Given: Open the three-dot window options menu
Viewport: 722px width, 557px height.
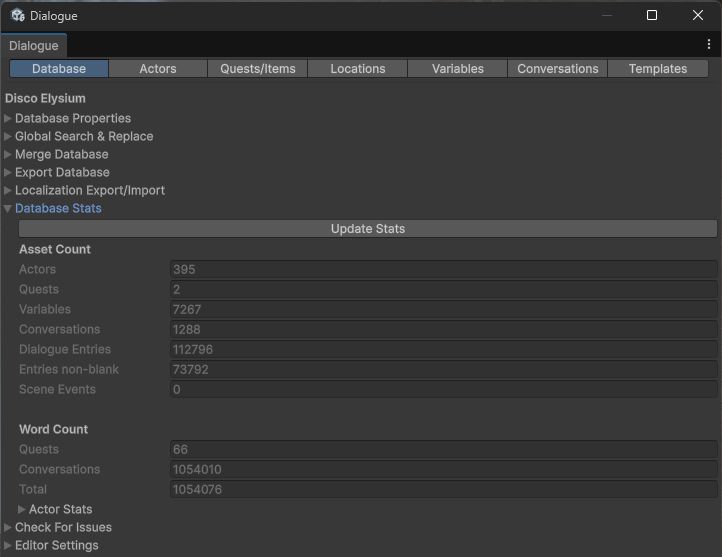Looking at the screenshot, I should point(709,44).
